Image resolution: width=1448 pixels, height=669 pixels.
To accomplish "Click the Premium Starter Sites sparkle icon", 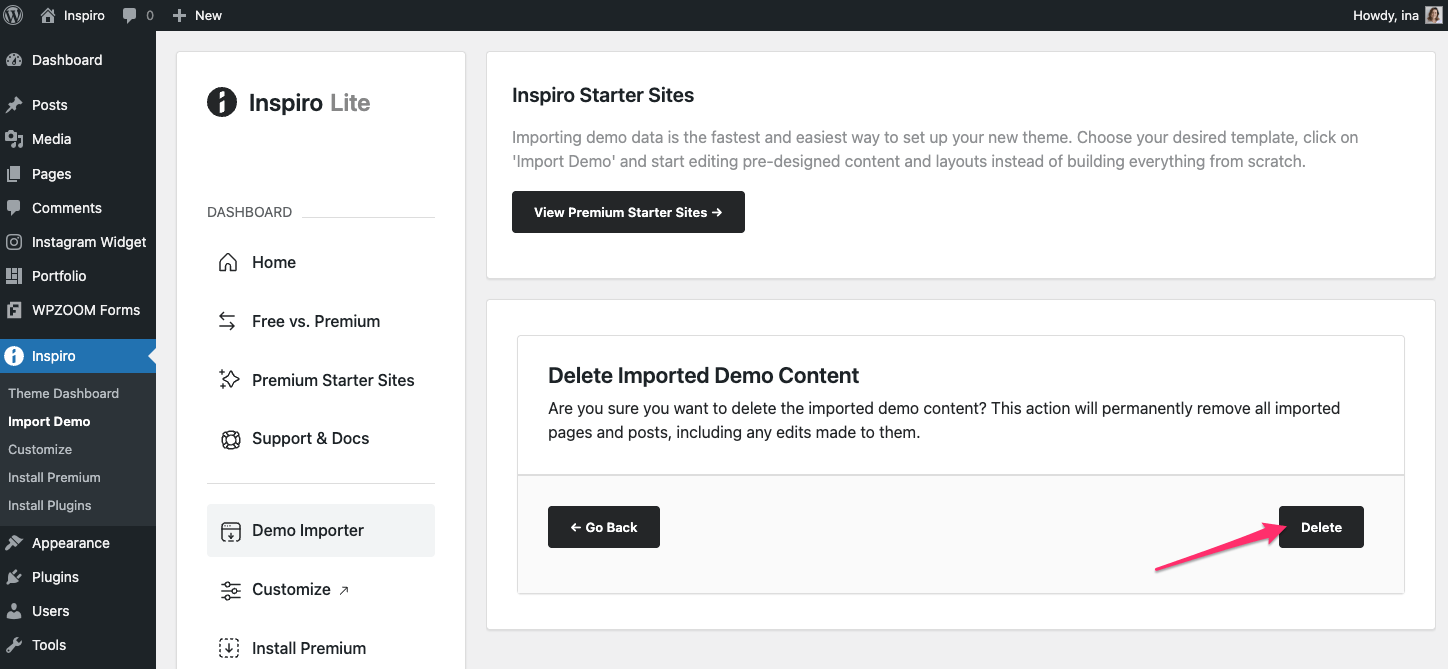I will coord(229,380).
